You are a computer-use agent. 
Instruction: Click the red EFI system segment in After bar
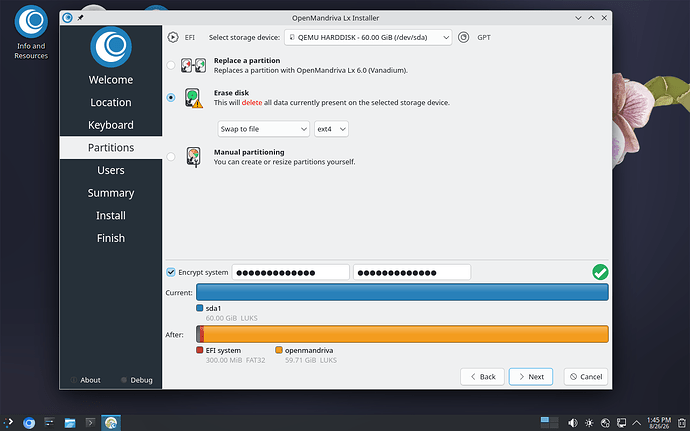tap(202, 334)
